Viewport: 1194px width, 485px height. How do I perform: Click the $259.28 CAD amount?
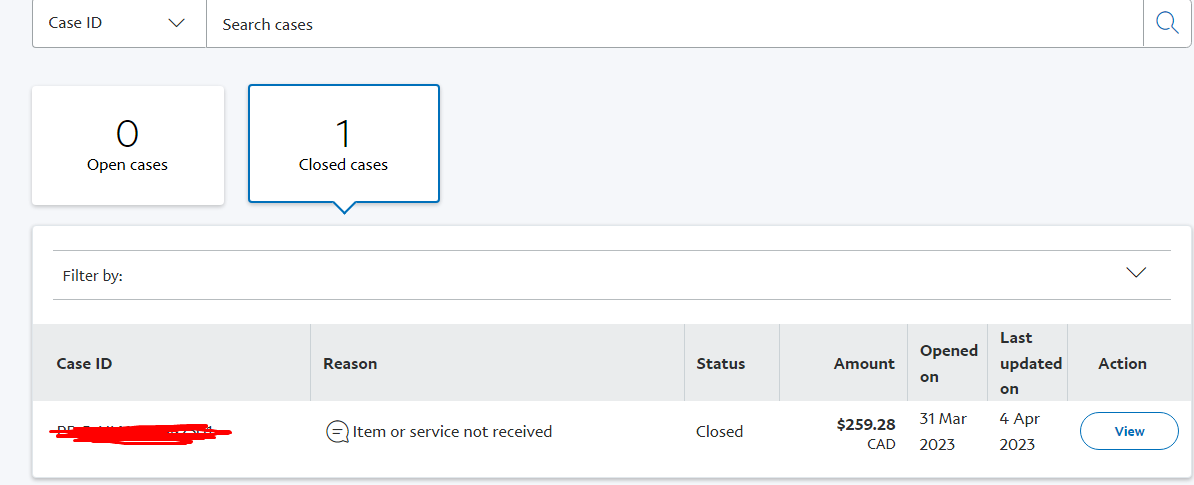click(x=866, y=433)
